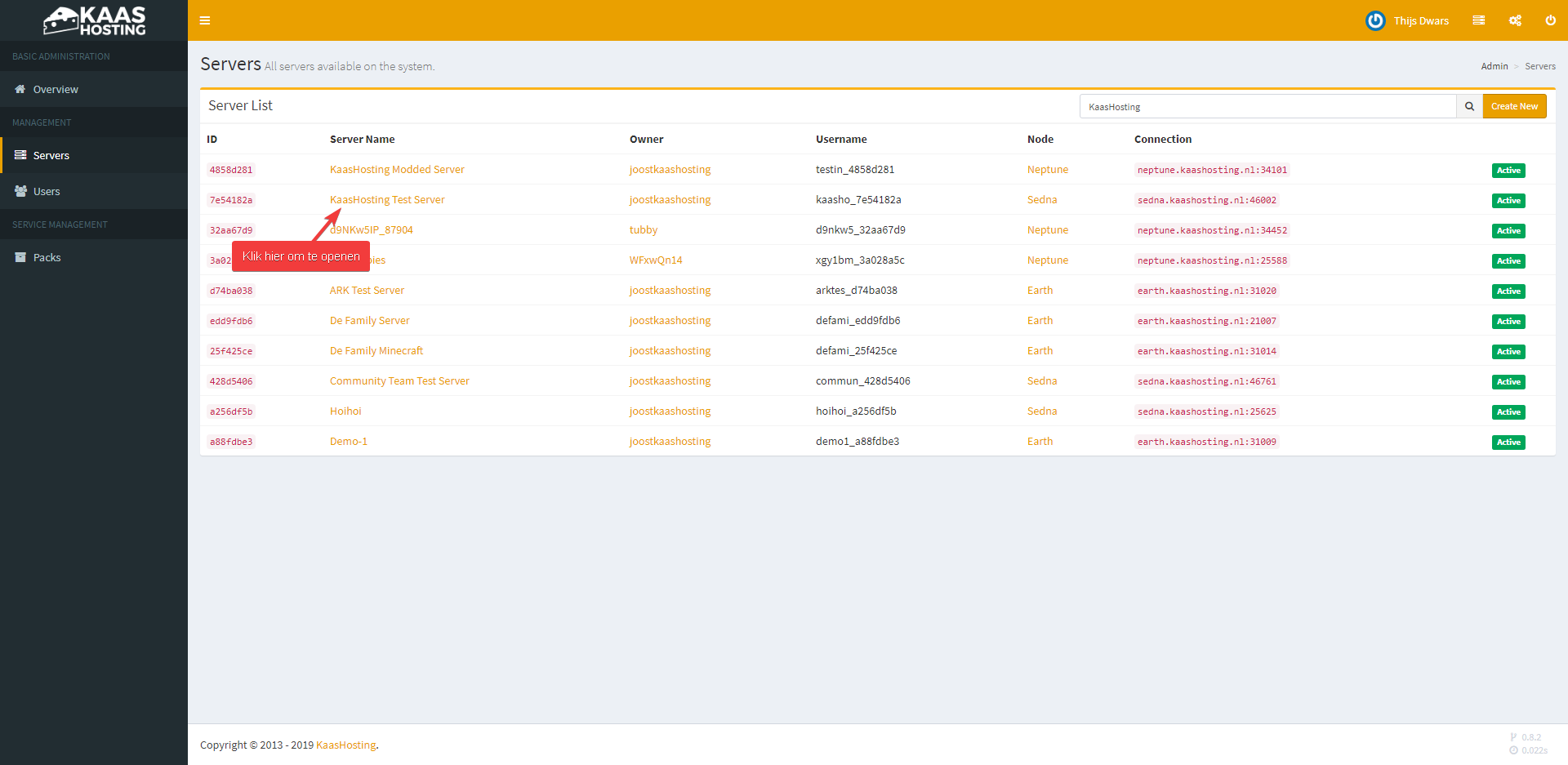Click the magnifier search icon button
This screenshot has height=765, width=1568.
(x=1469, y=106)
